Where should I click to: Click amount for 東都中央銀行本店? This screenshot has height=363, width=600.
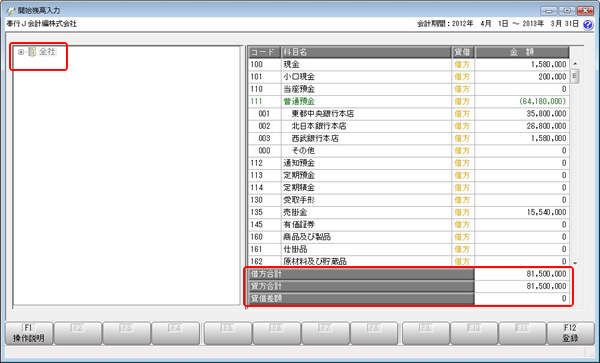(x=522, y=114)
